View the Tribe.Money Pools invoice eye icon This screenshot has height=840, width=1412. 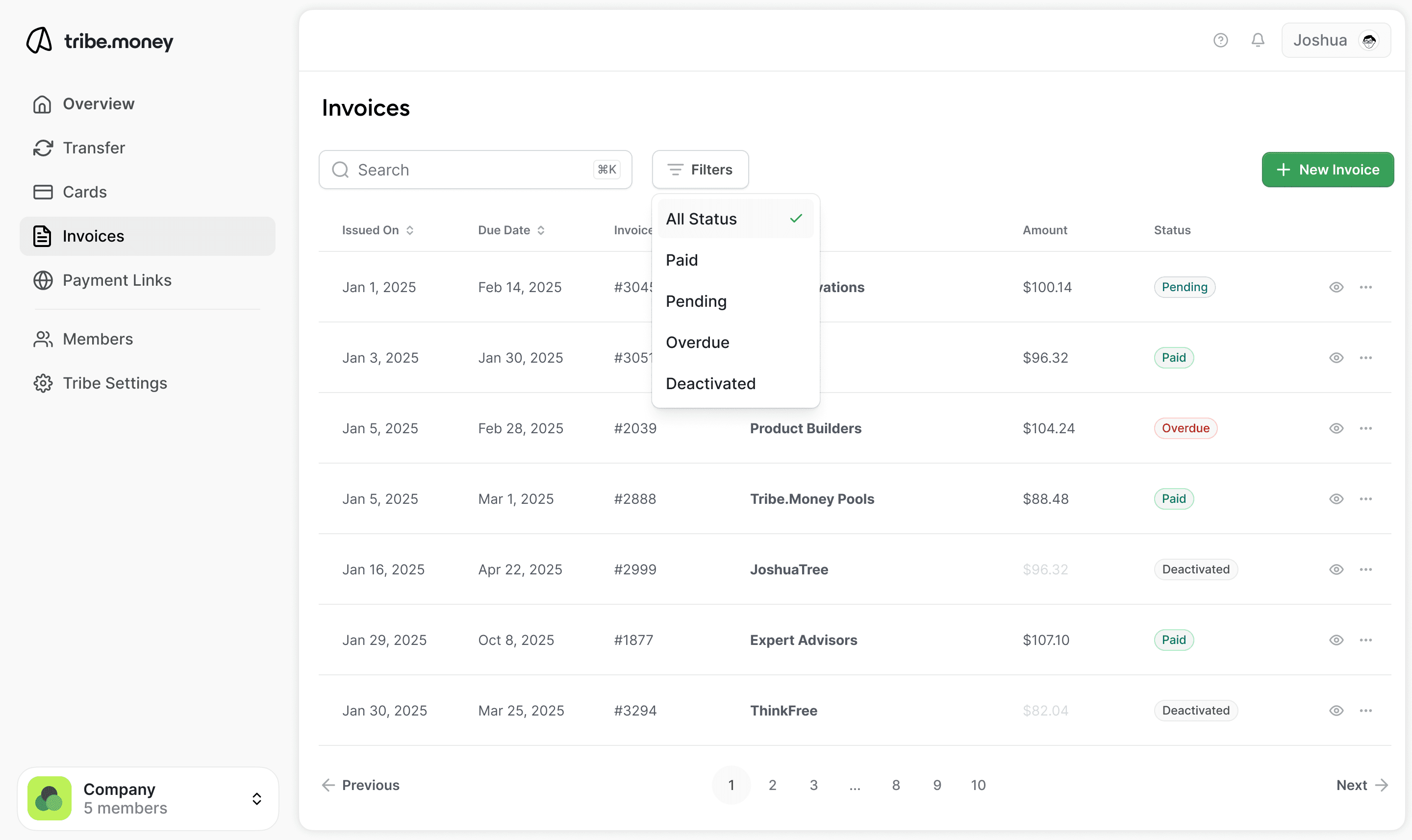tap(1336, 499)
